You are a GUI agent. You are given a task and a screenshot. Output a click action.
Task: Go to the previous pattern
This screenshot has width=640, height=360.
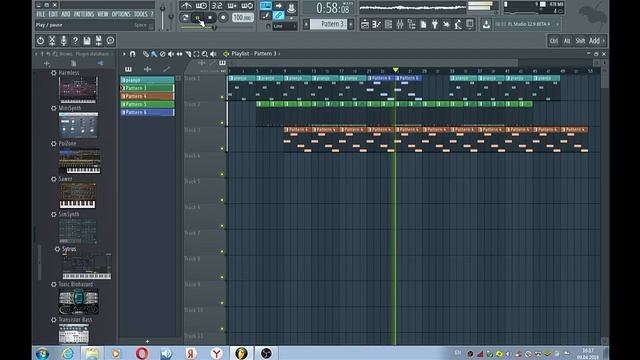pos(306,24)
